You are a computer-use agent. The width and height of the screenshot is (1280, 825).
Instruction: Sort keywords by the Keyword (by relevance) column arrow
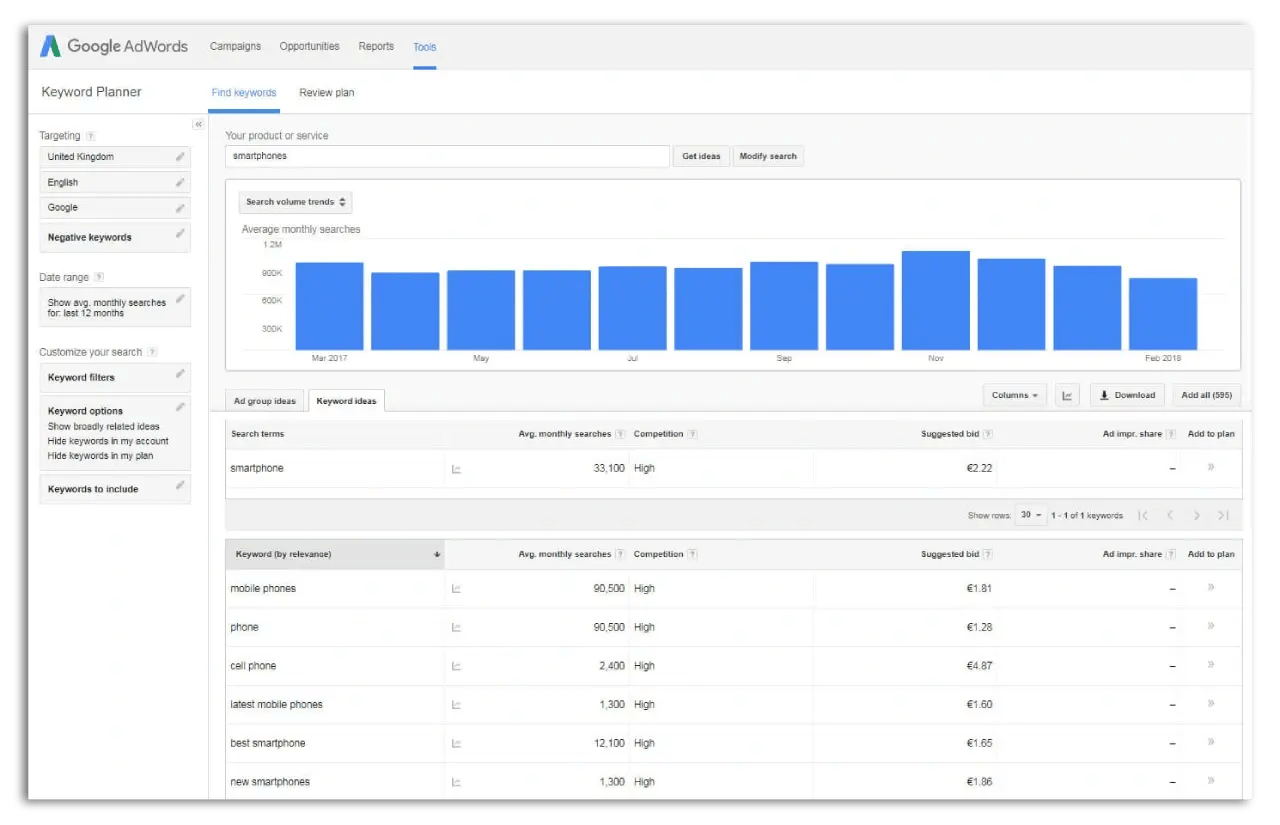[436, 553]
